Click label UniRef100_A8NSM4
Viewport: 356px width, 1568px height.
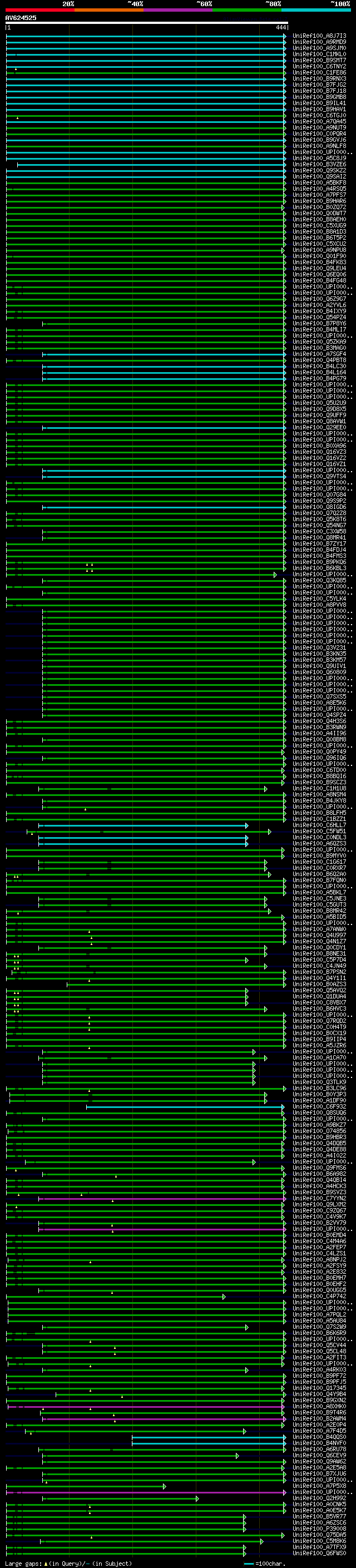[319, 794]
